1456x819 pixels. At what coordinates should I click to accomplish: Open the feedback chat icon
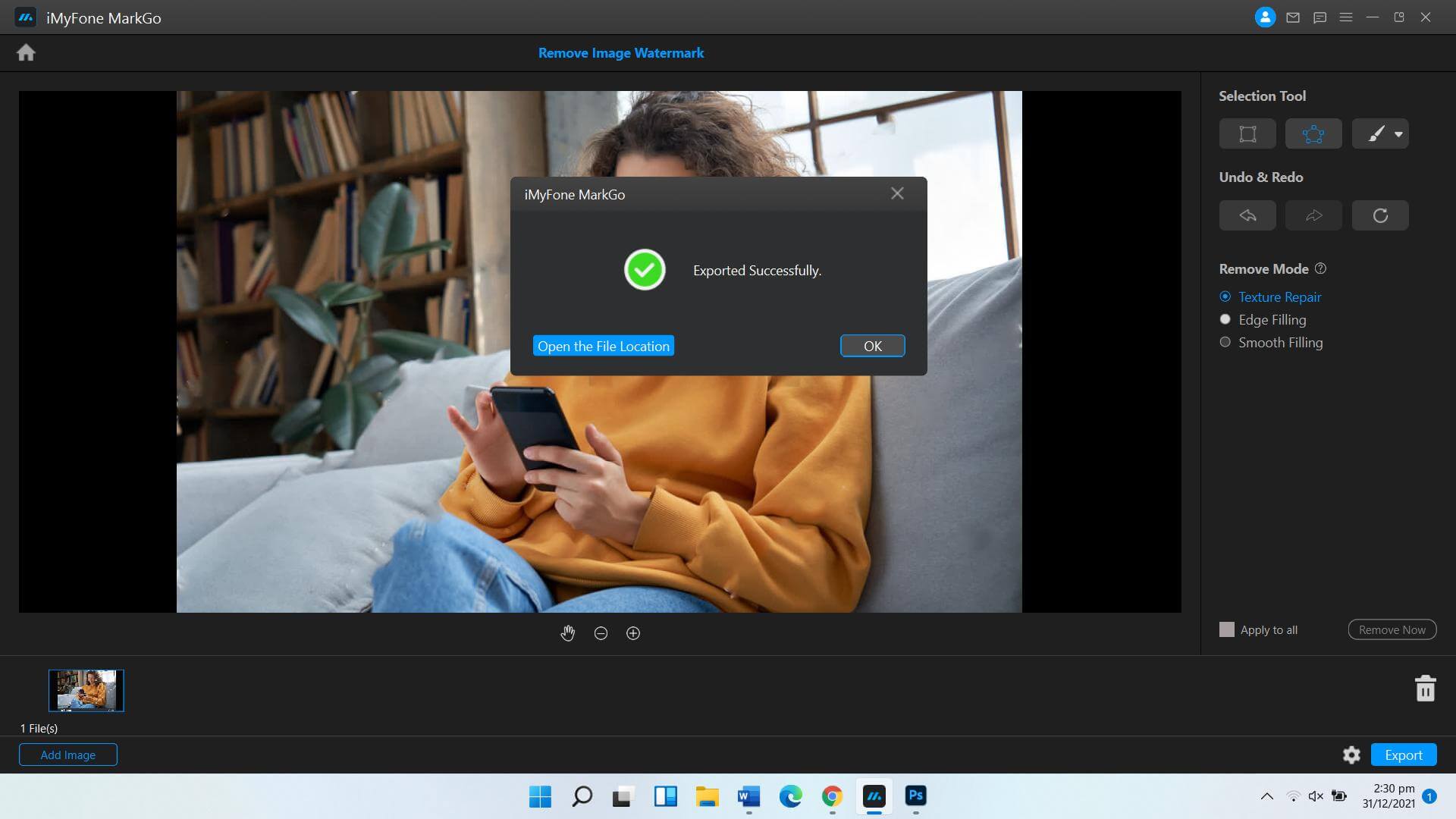(x=1319, y=17)
